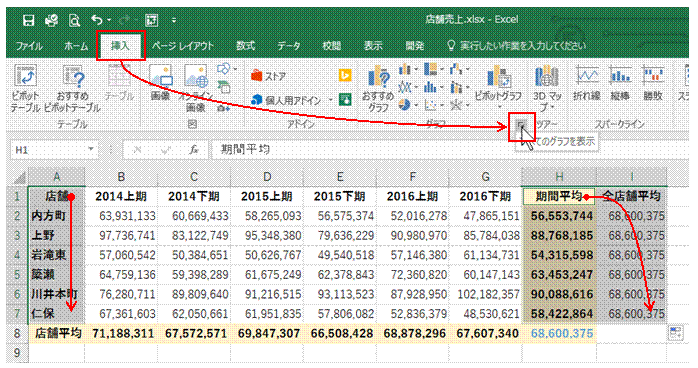Select the 68,600,375 cell in row 8
This screenshot has width=698, height=368.
(559, 333)
